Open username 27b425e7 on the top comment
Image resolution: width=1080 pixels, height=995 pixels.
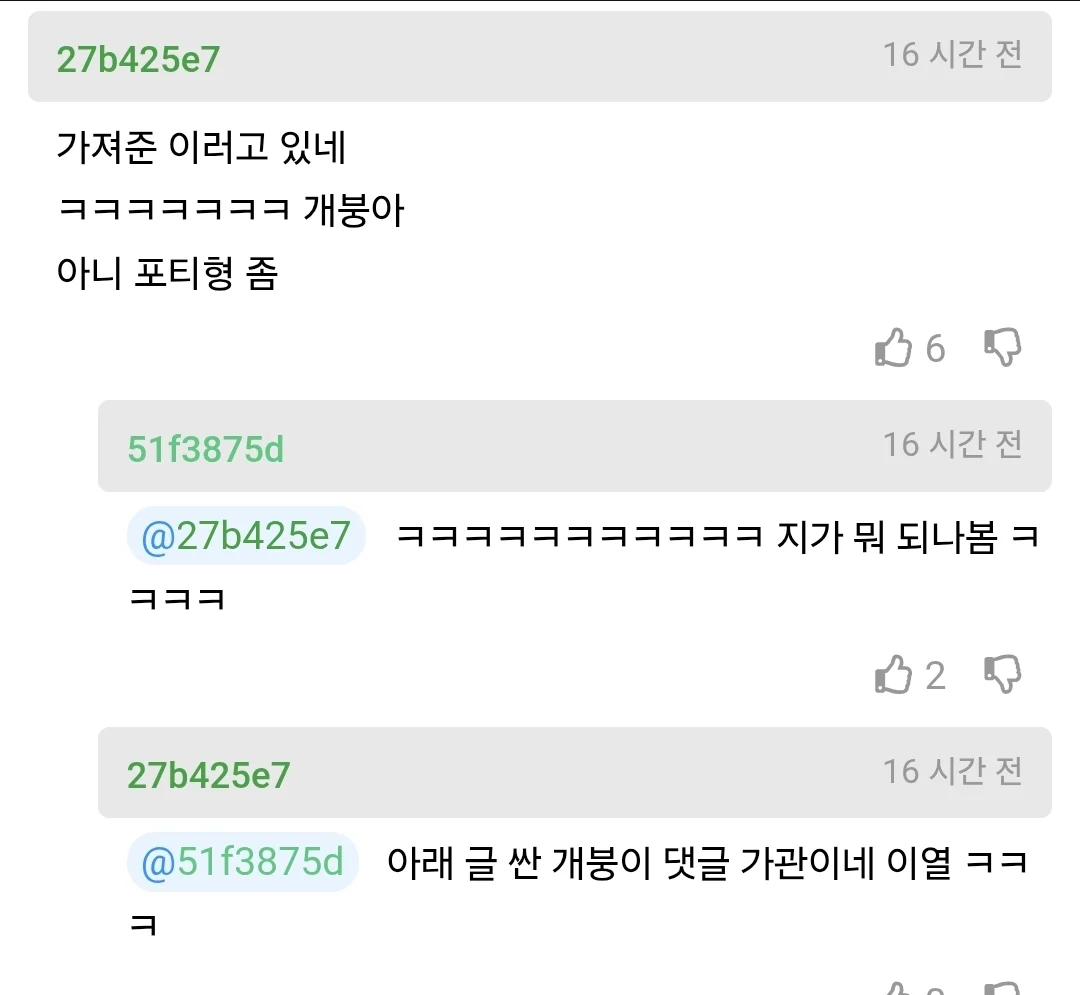tap(138, 60)
